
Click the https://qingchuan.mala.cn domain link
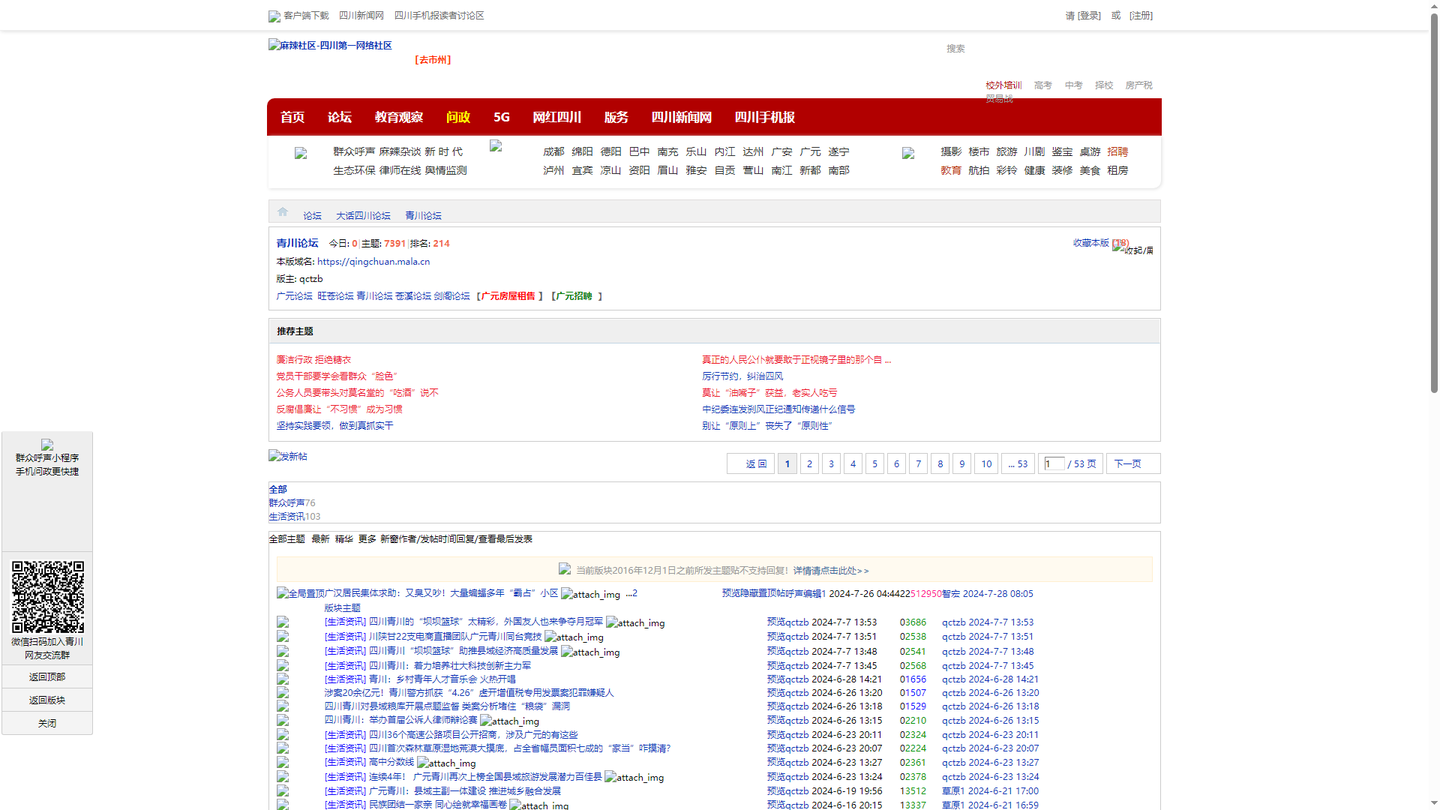coord(373,262)
